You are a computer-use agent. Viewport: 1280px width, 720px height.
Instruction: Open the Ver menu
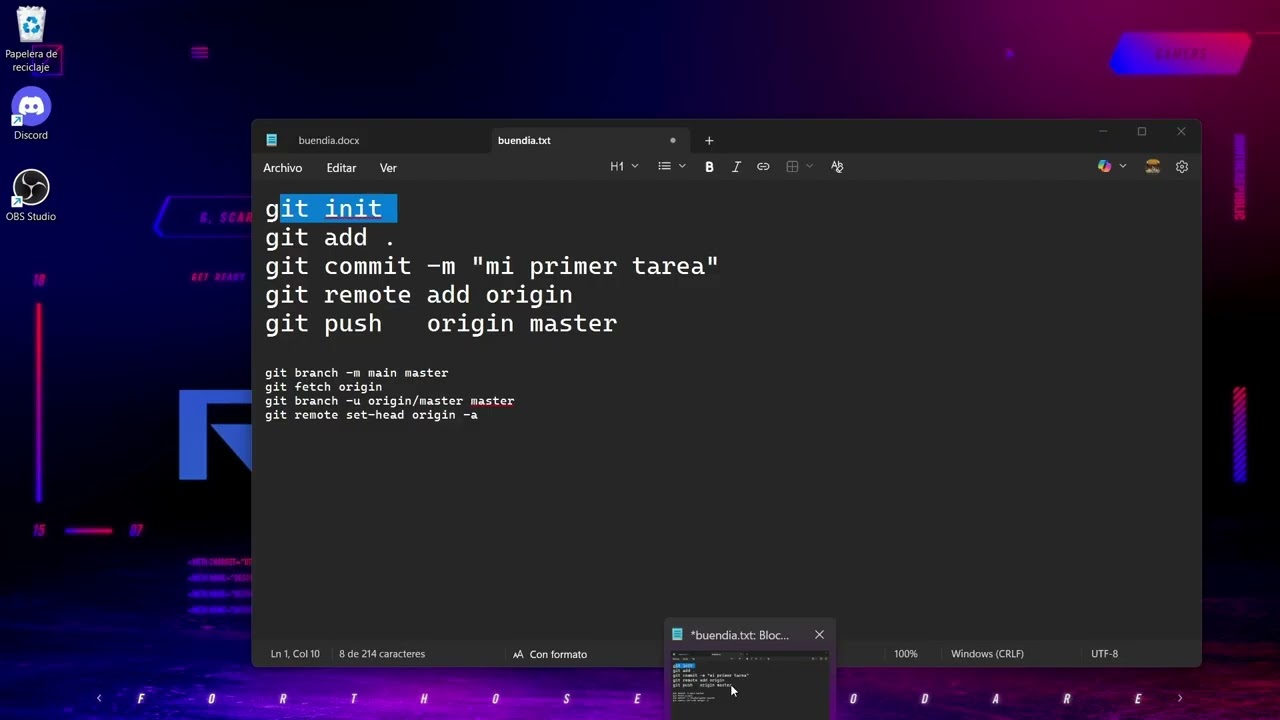(388, 168)
